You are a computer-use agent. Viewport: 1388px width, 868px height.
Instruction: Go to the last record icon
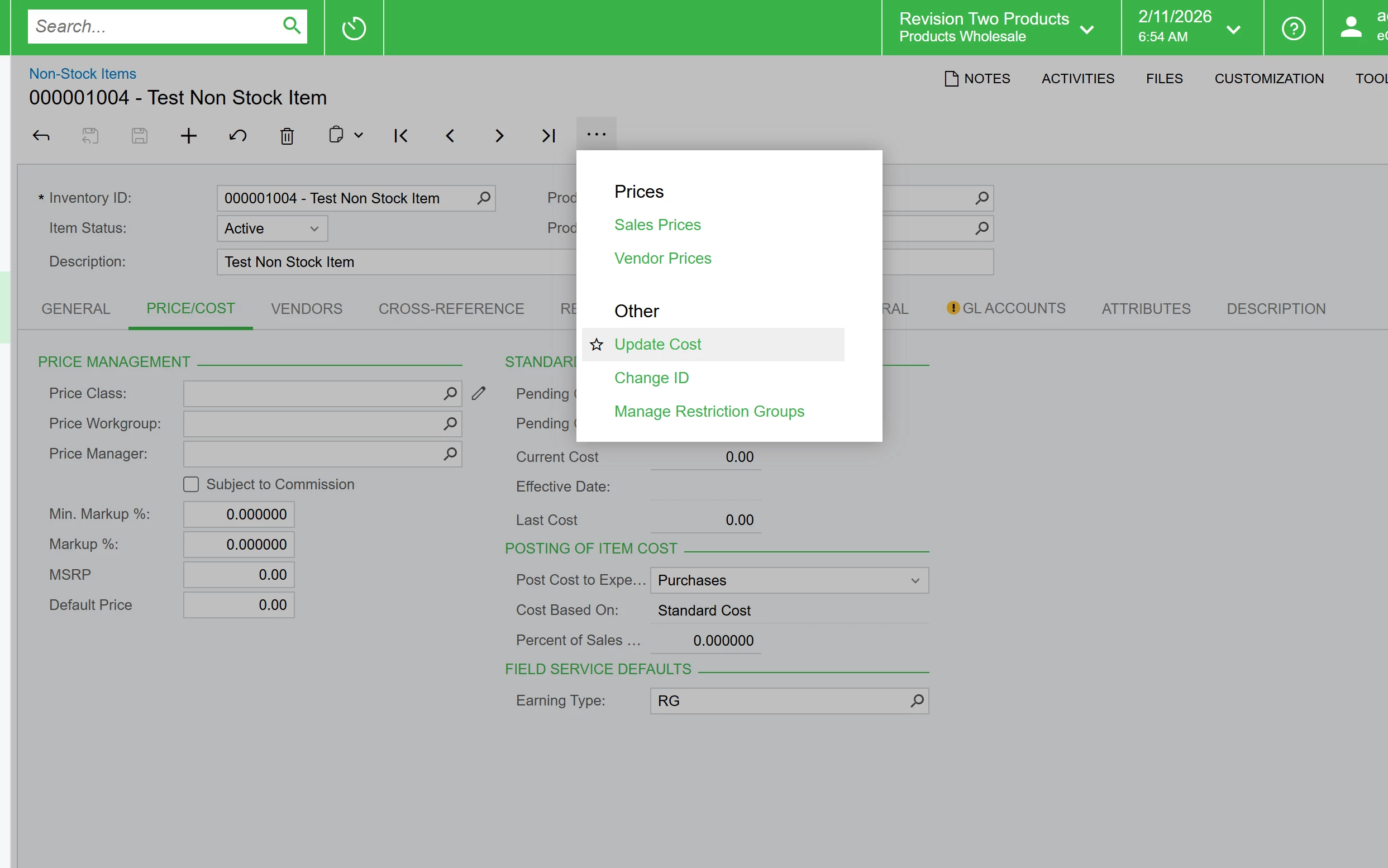pos(548,136)
